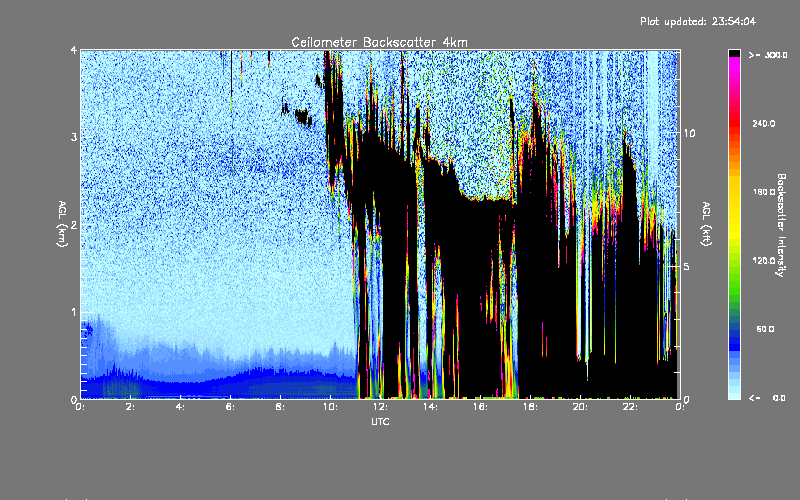The image size is (800, 500).
Task: Click the "AGL (km)" left axis label
Action: 62,224
